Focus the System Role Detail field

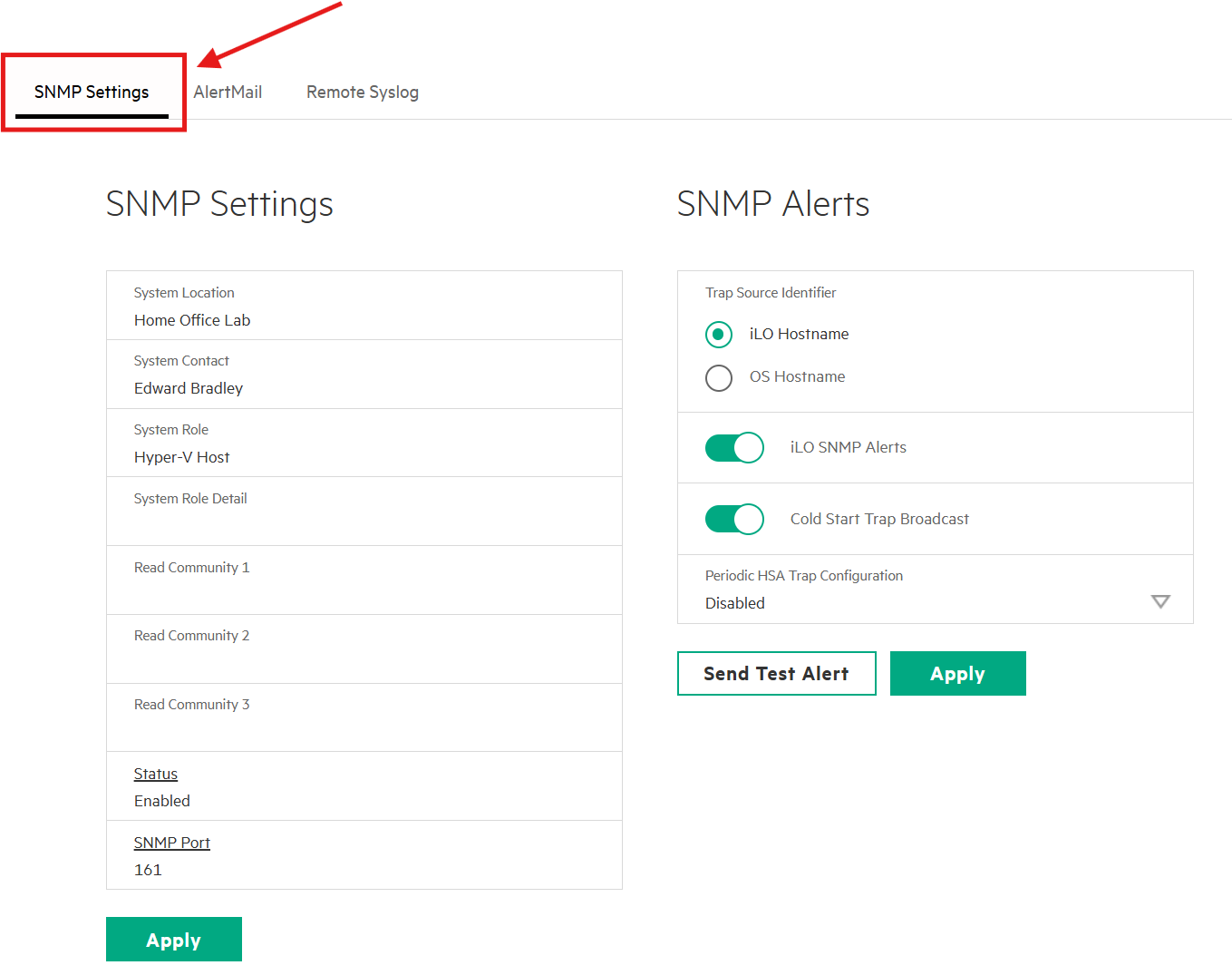click(x=363, y=525)
